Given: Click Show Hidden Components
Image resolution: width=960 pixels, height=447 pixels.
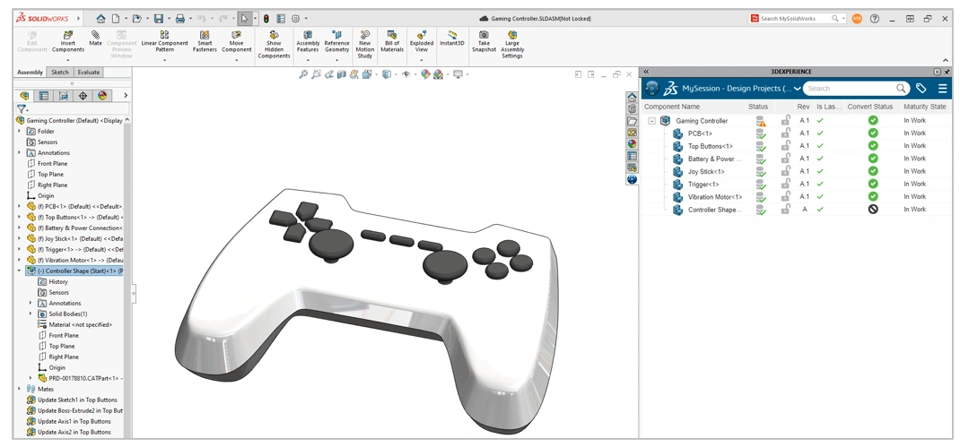Looking at the screenshot, I should click(274, 45).
